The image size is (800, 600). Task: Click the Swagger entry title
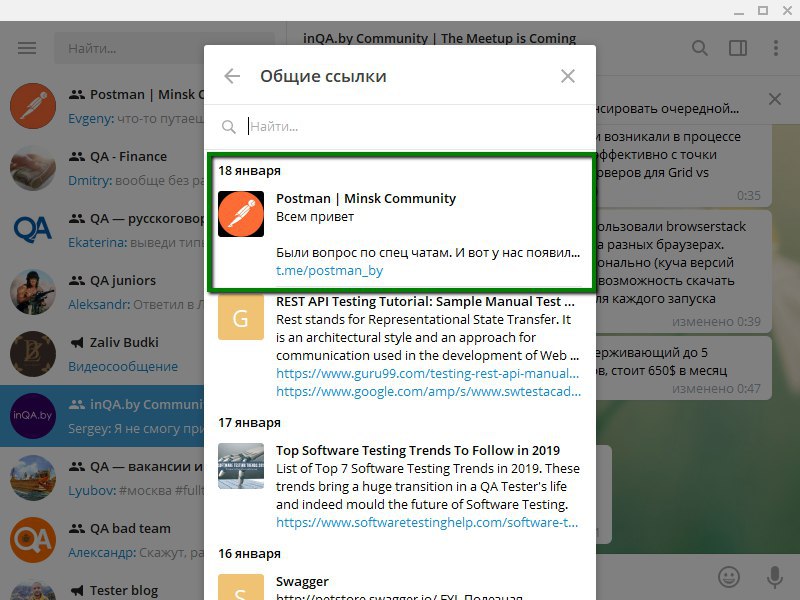302,582
